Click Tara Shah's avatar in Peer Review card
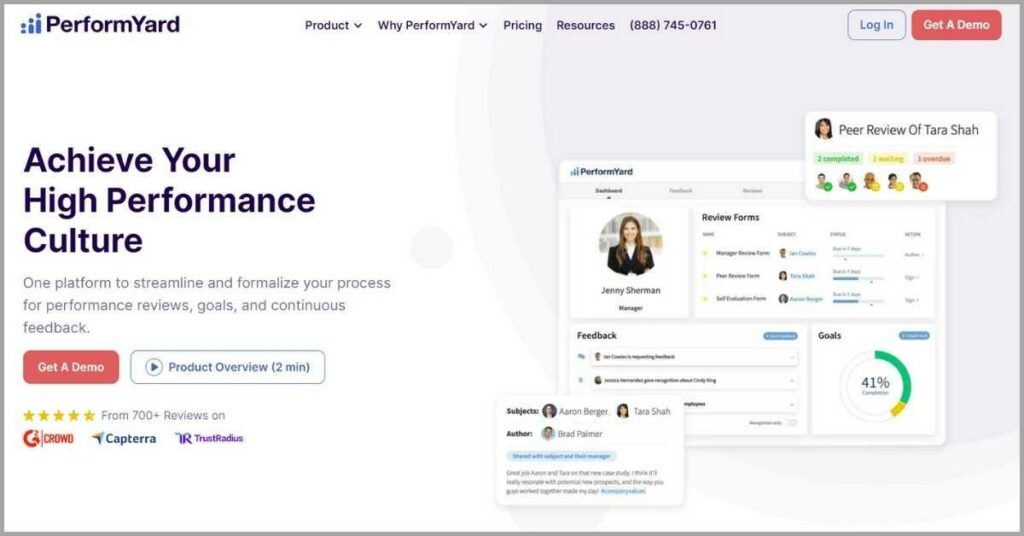1024x536 pixels. [824, 129]
